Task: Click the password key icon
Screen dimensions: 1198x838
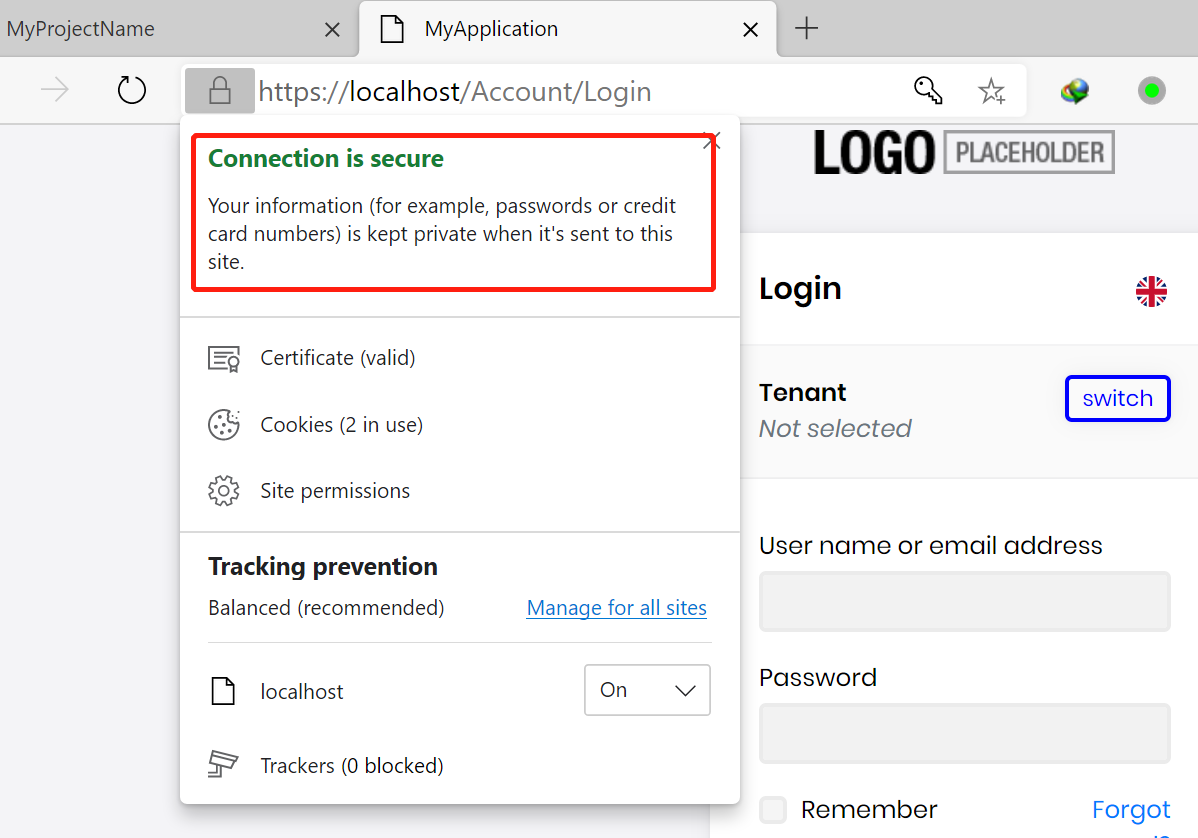Action: (x=928, y=91)
